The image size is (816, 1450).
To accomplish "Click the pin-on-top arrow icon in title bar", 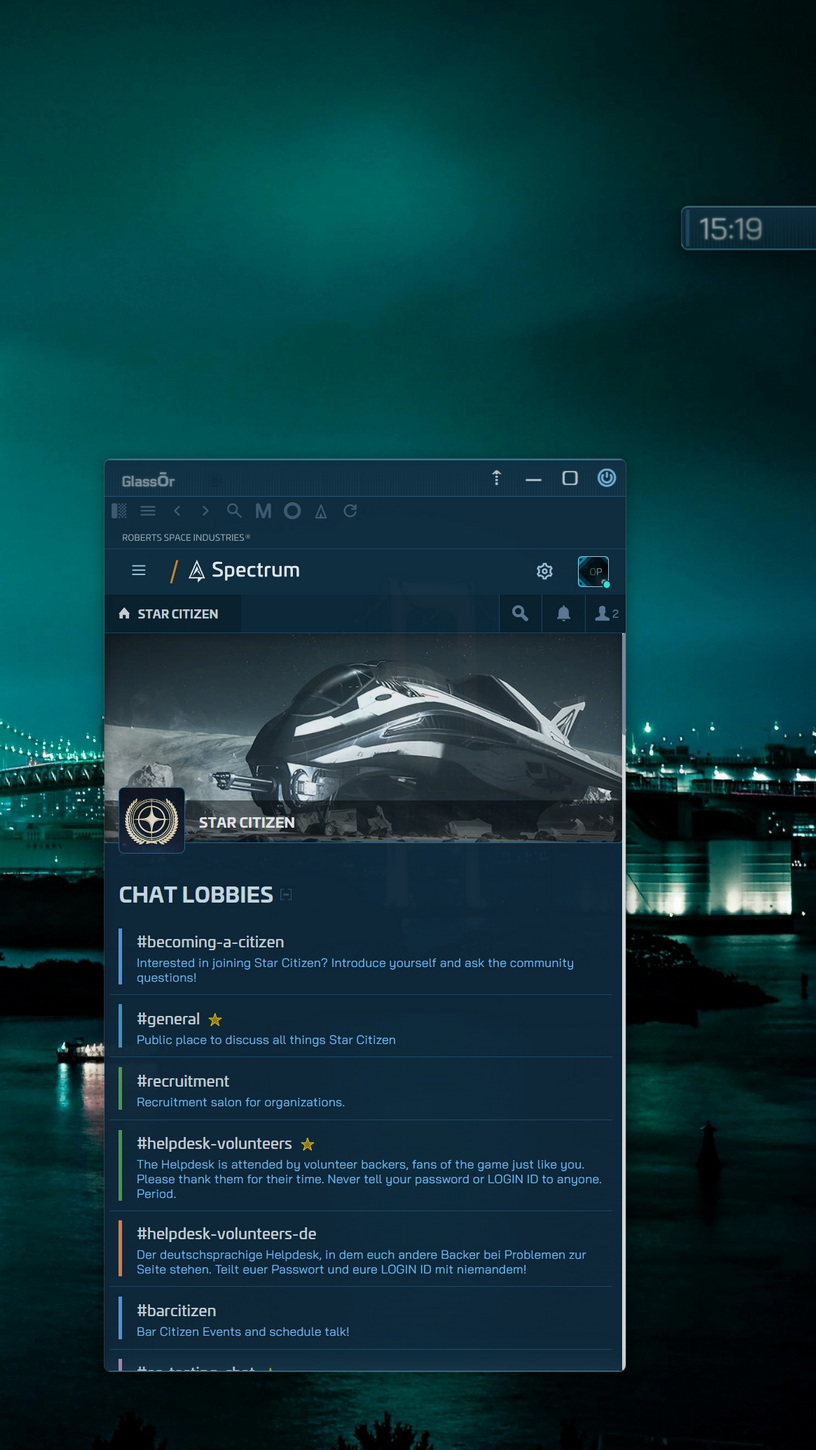I will pyautogui.click(x=496, y=478).
